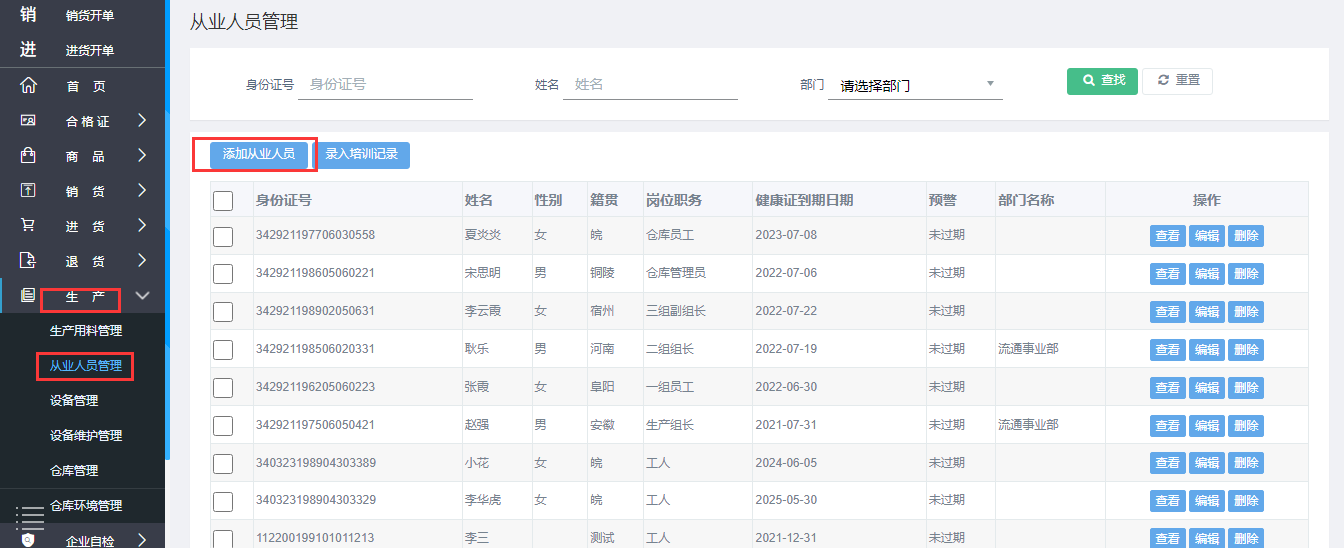Viewport: 1344px width, 548px height.
Task: Click 流通事业部 in 耿乐's row
Action: click(1028, 350)
